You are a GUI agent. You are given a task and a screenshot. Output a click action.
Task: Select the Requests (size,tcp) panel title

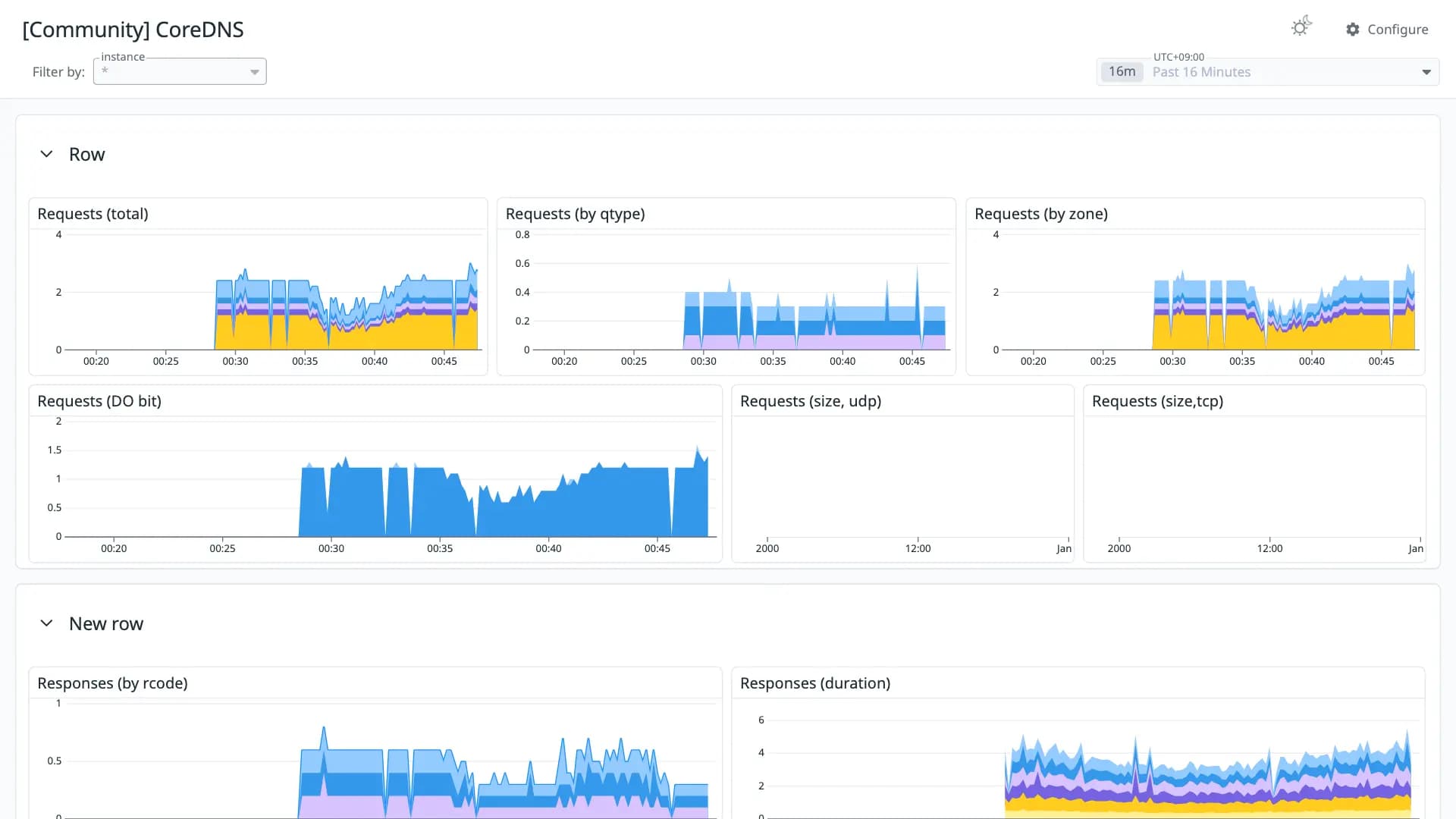click(x=1157, y=401)
